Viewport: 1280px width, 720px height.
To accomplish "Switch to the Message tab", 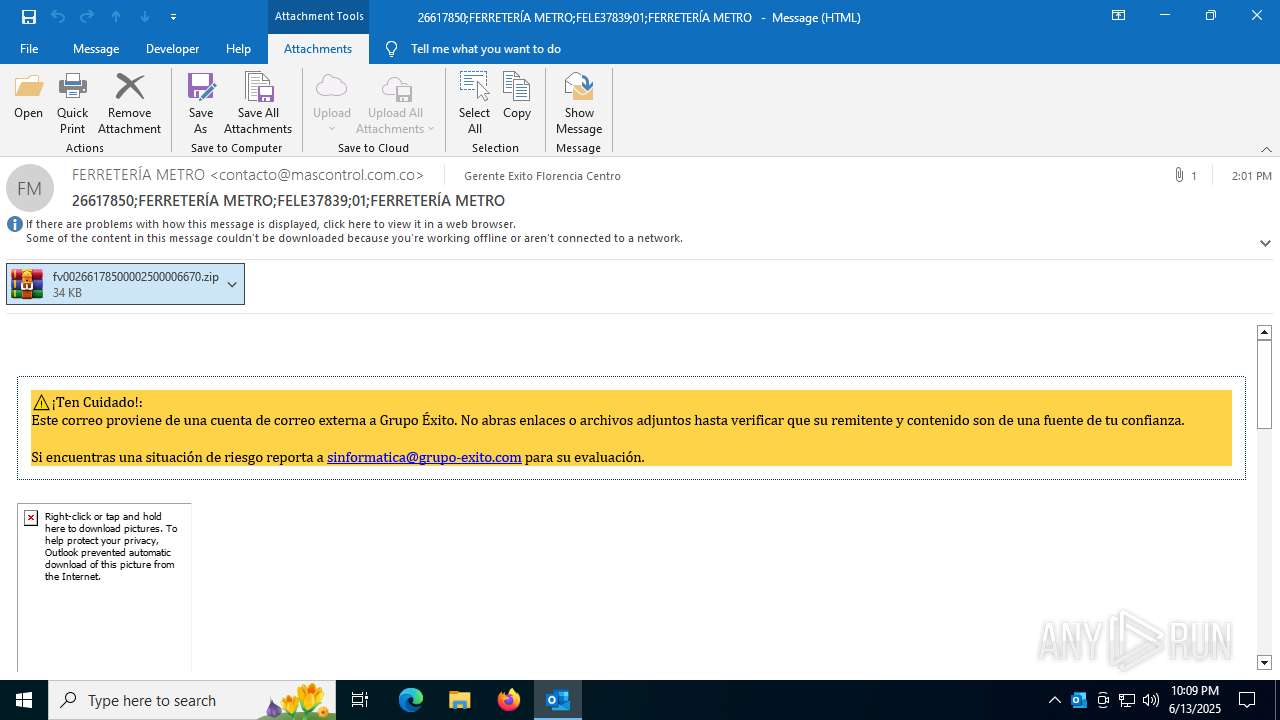I will [x=96, y=49].
